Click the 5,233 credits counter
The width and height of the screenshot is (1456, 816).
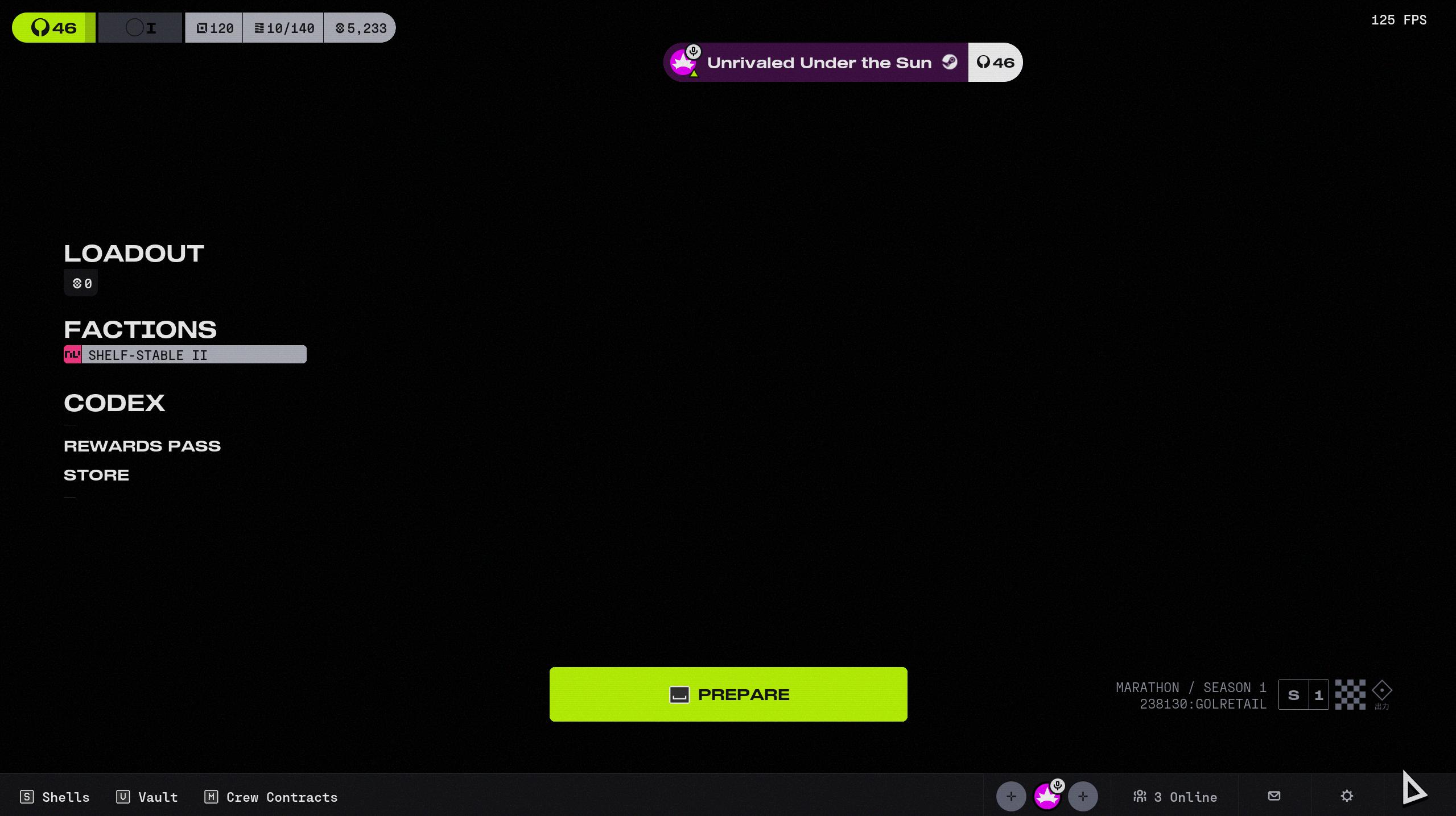(361, 28)
